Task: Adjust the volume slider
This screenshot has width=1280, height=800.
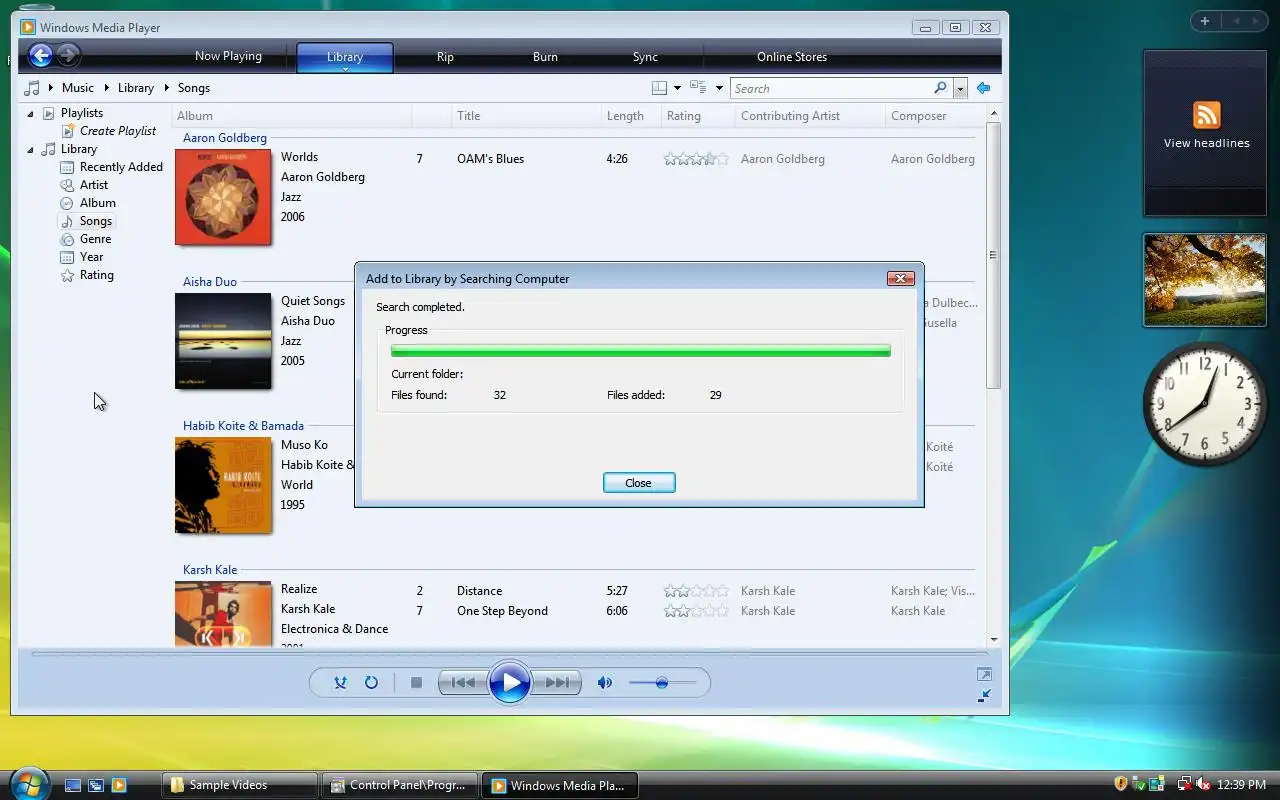Action: point(662,682)
